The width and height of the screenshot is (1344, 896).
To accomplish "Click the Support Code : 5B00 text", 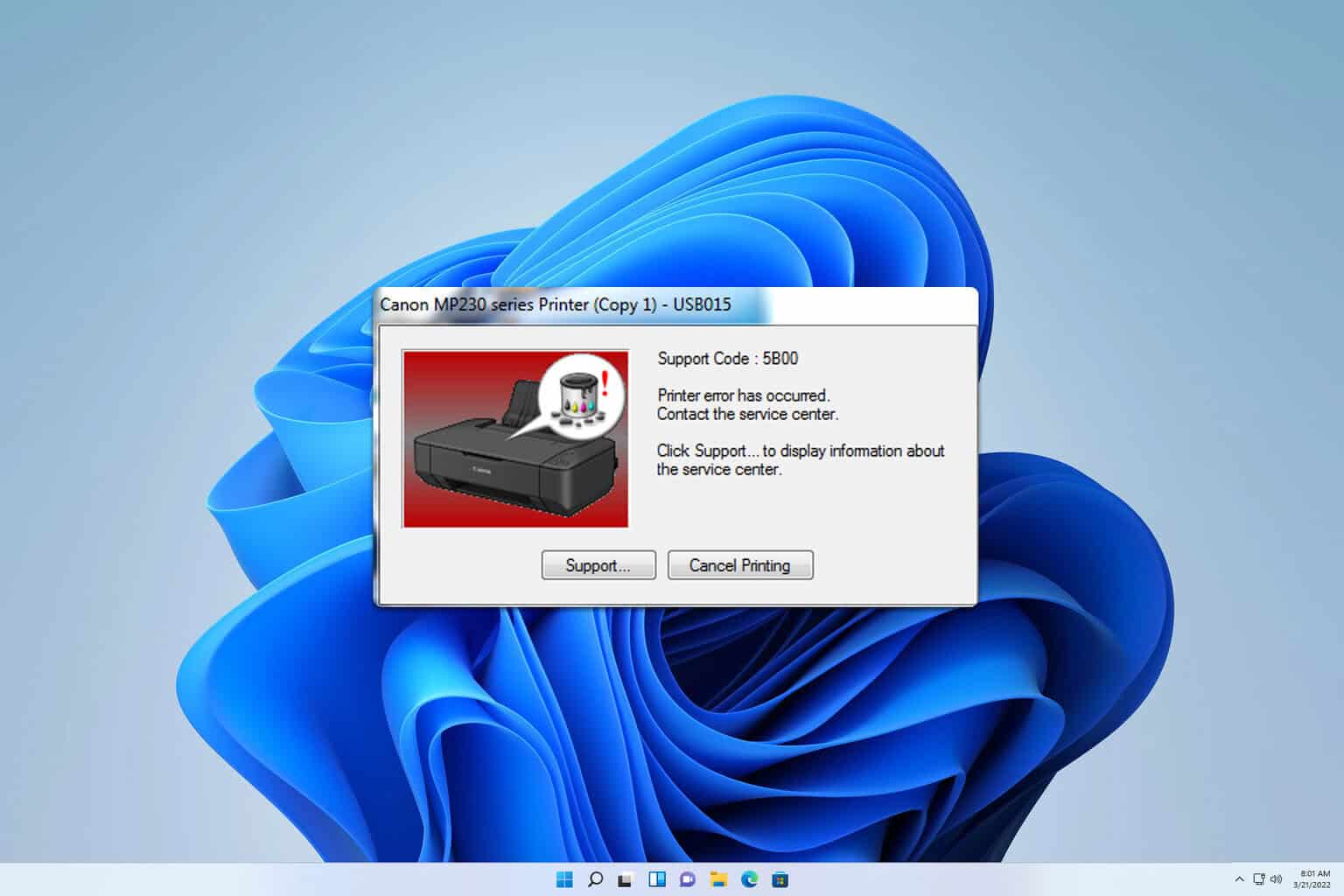I will [727, 359].
